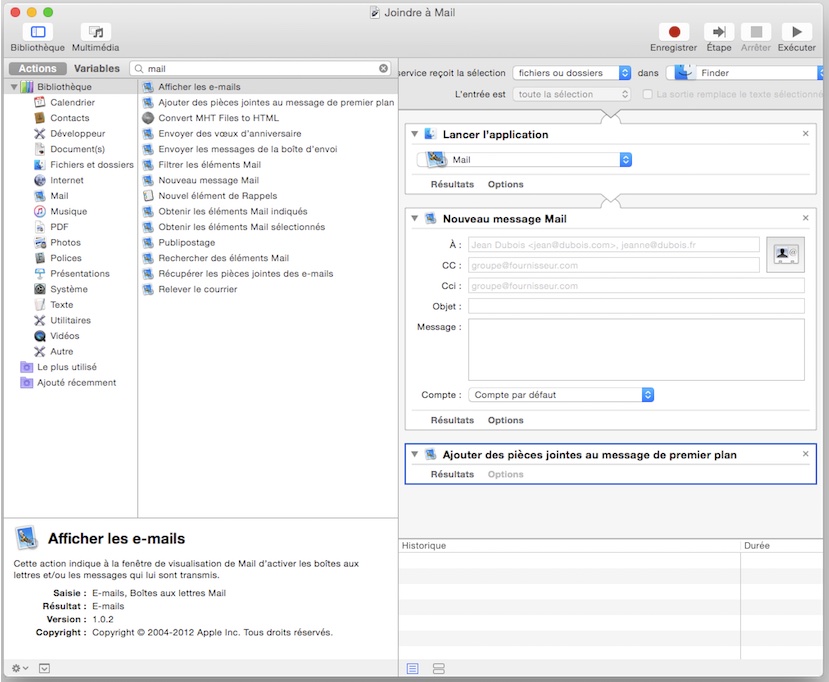Select 'Ajouté récemment' smart group
Image resolution: width=829 pixels, height=682 pixels.
click(x=76, y=382)
